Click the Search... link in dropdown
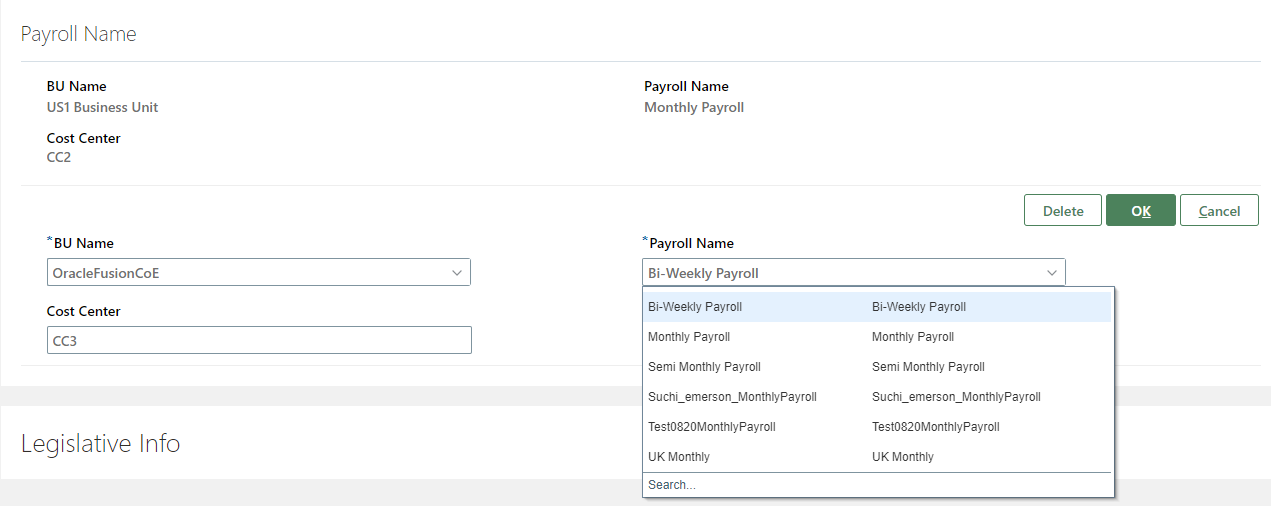Screen dimensions: 1271x506 [x=672, y=485]
